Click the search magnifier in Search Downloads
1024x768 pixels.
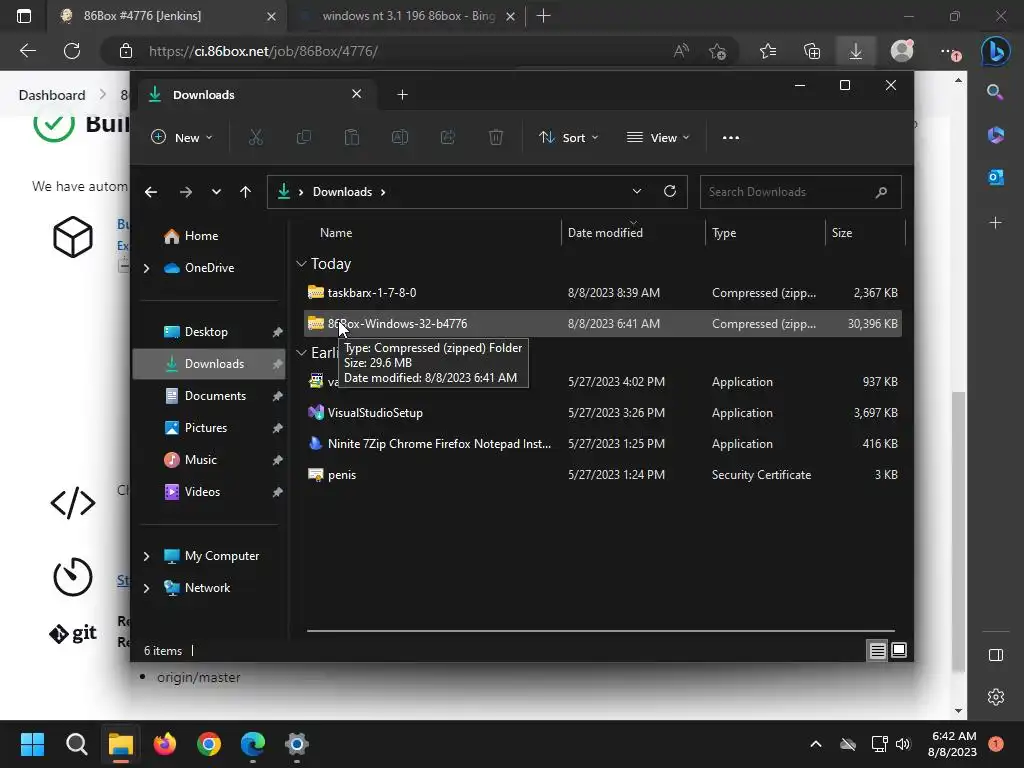[x=881, y=192]
